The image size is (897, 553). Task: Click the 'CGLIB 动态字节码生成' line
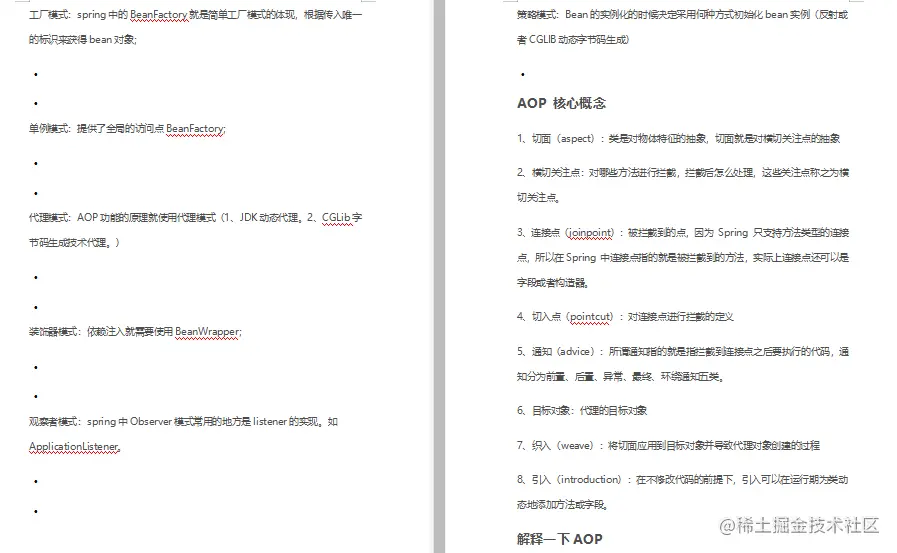(573, 39)
